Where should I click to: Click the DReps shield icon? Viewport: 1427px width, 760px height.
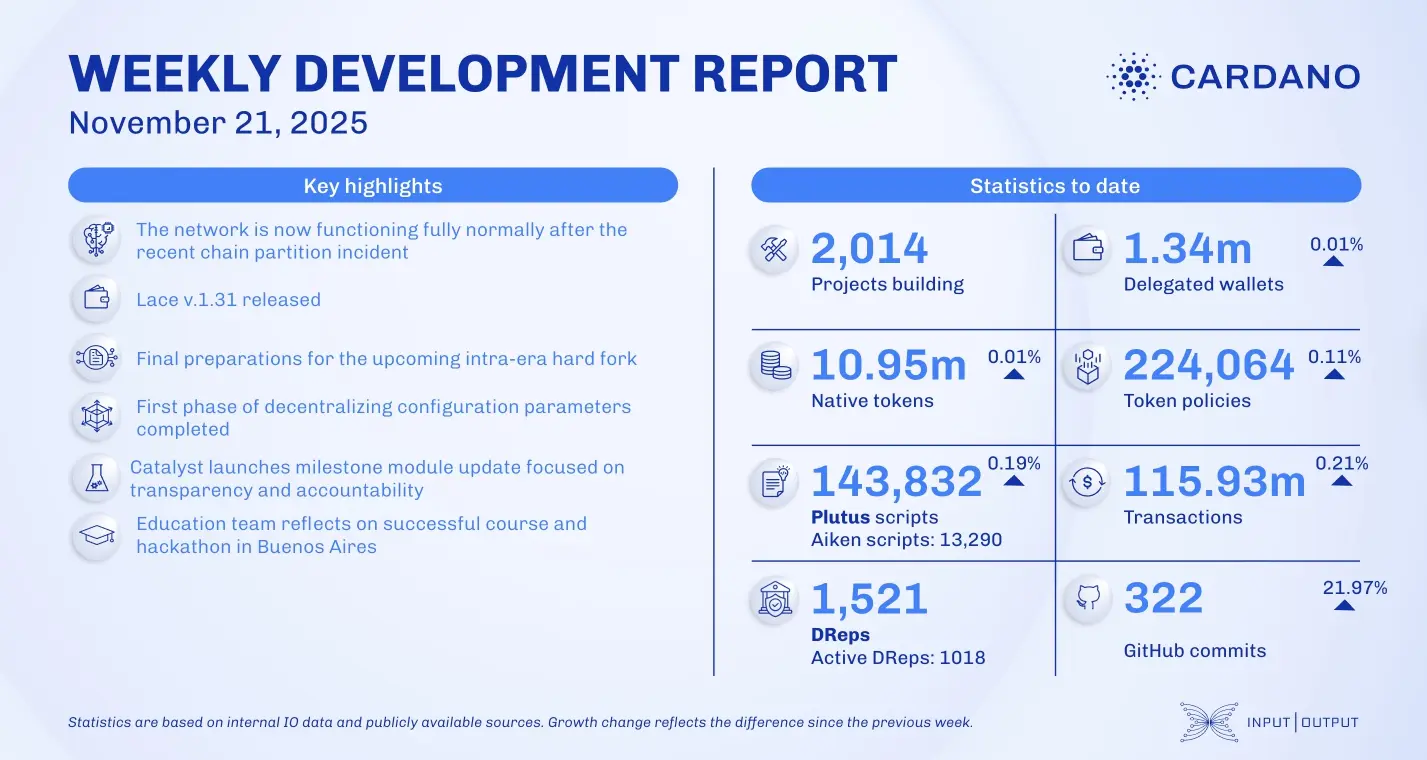[773, 599]
